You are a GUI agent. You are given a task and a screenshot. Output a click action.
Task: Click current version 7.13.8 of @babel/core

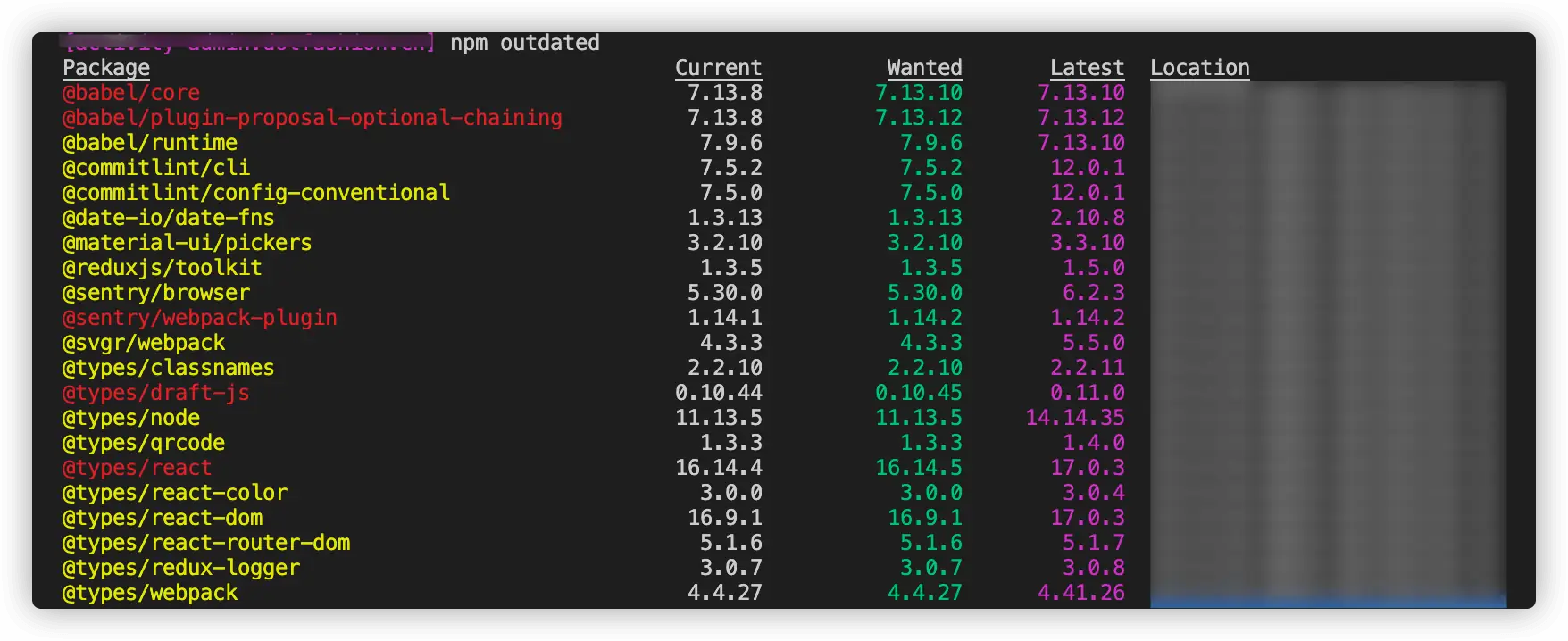coord(725,93)
